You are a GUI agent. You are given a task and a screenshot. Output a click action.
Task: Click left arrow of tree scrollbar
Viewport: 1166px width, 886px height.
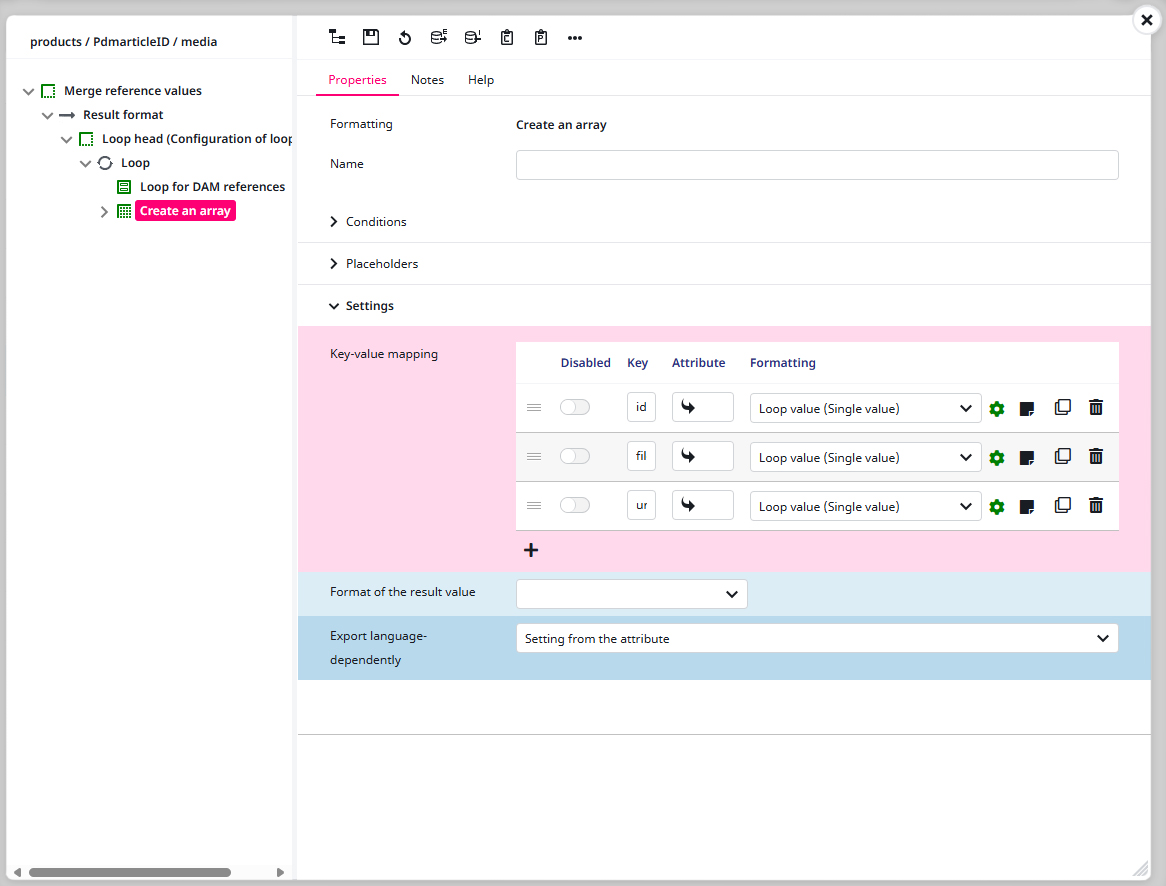click(17, 872)
